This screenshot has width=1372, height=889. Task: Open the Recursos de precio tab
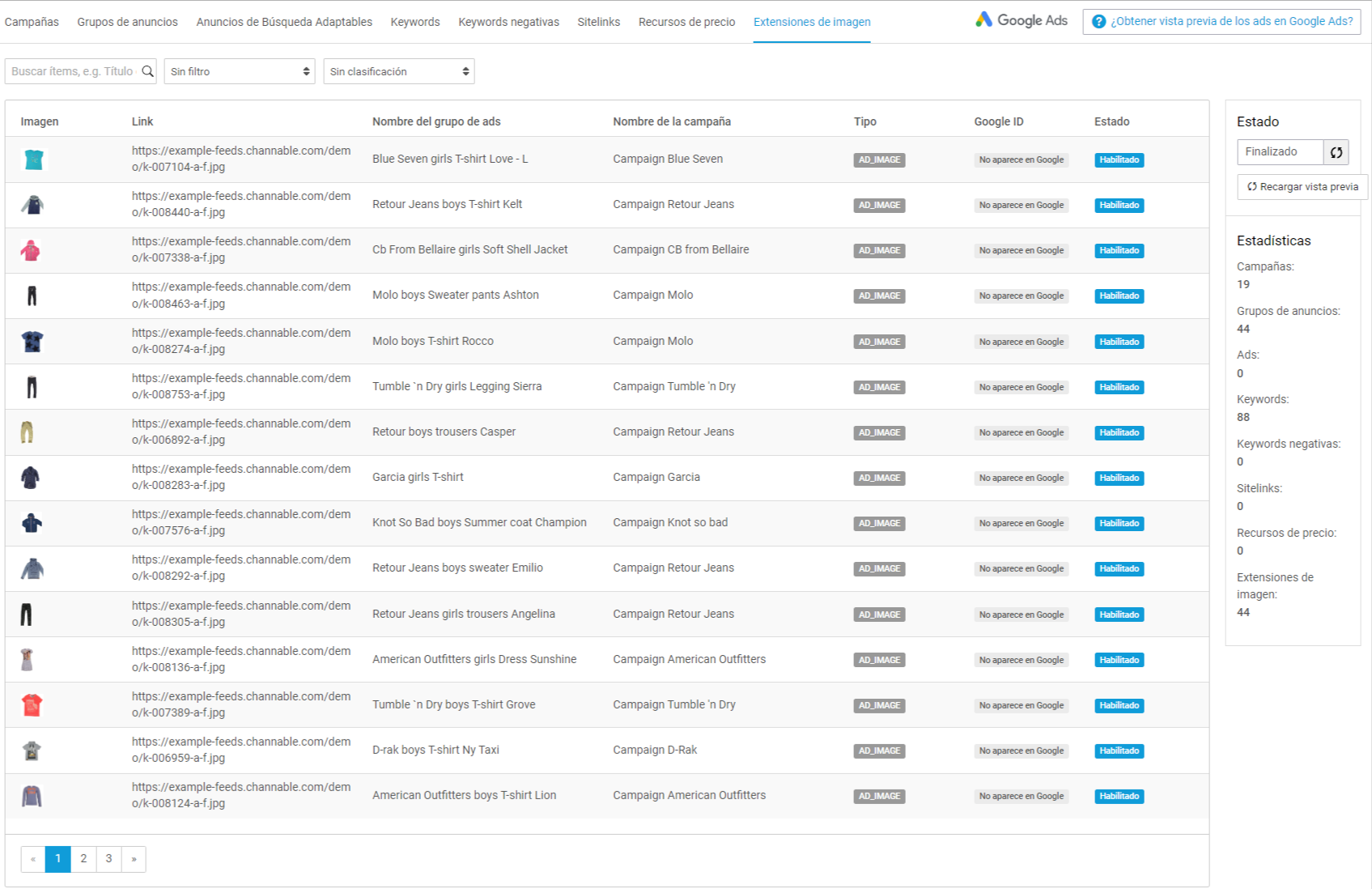coord(686,22)
